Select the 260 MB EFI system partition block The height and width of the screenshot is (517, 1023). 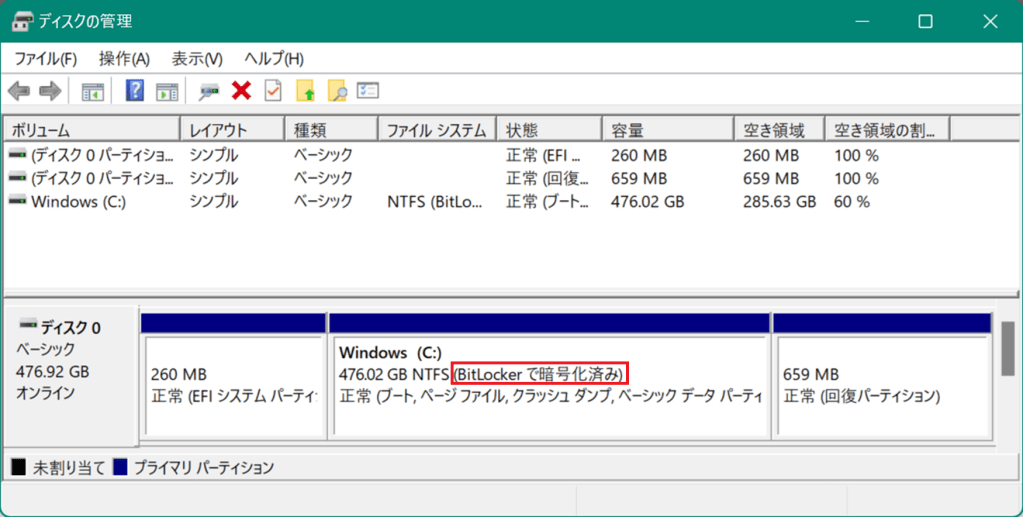[234, 385]
